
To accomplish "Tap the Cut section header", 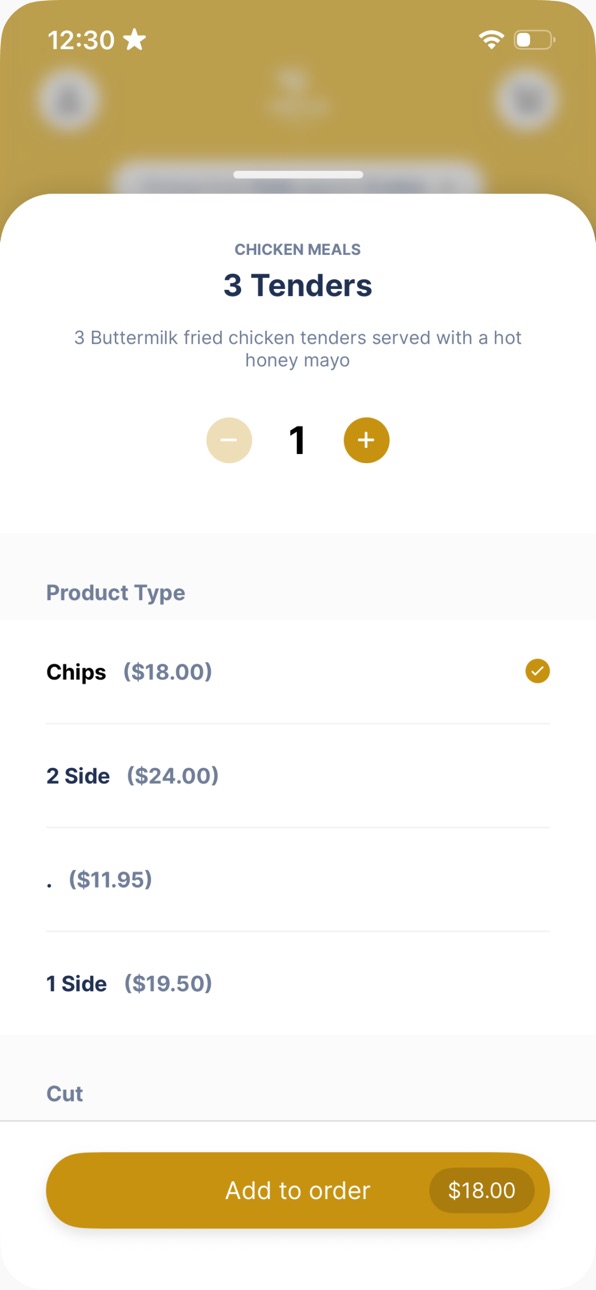I will tap(65, 1094).
